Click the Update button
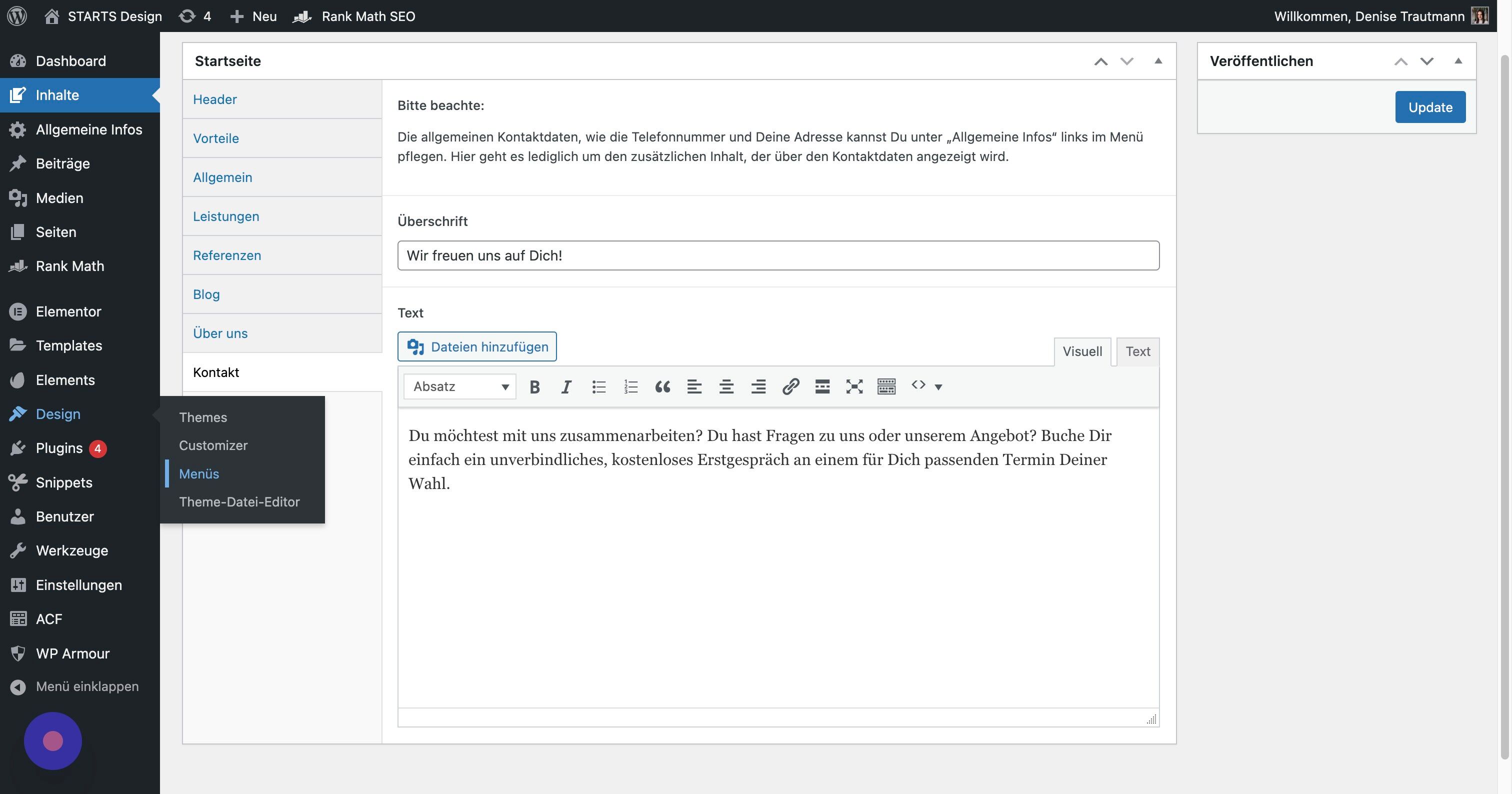 (1430, 107)
